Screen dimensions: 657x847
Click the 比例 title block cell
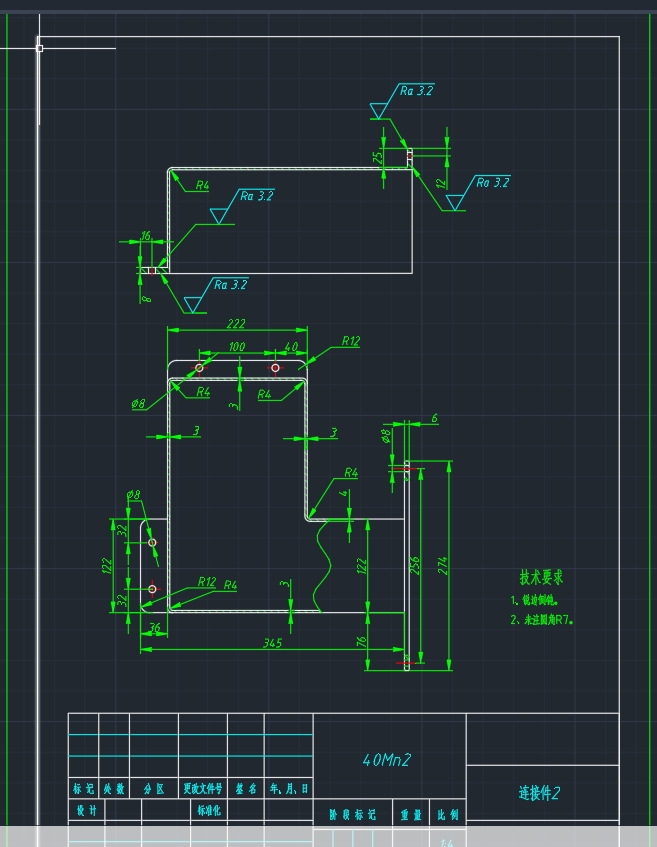click(x=448, y=815)
